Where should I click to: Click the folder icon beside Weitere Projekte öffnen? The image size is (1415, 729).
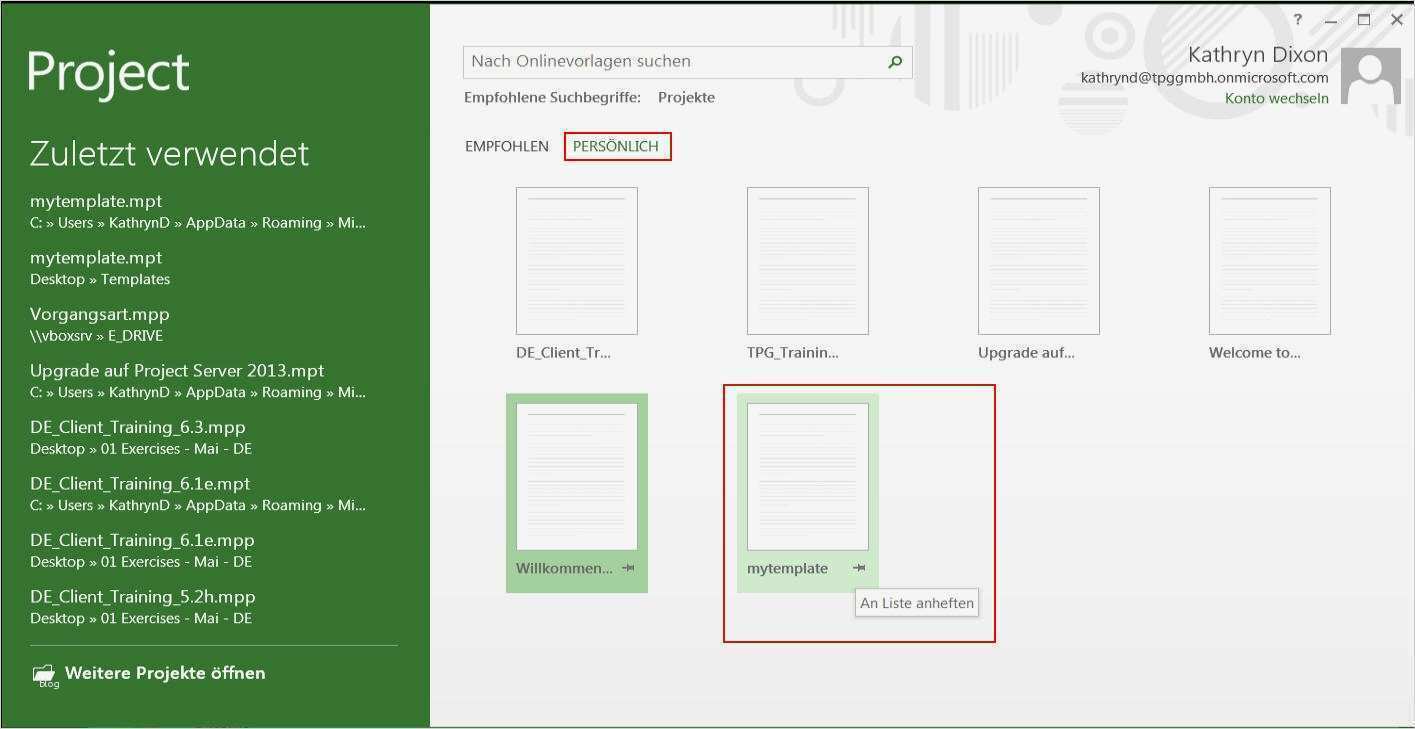pos(44,673)
